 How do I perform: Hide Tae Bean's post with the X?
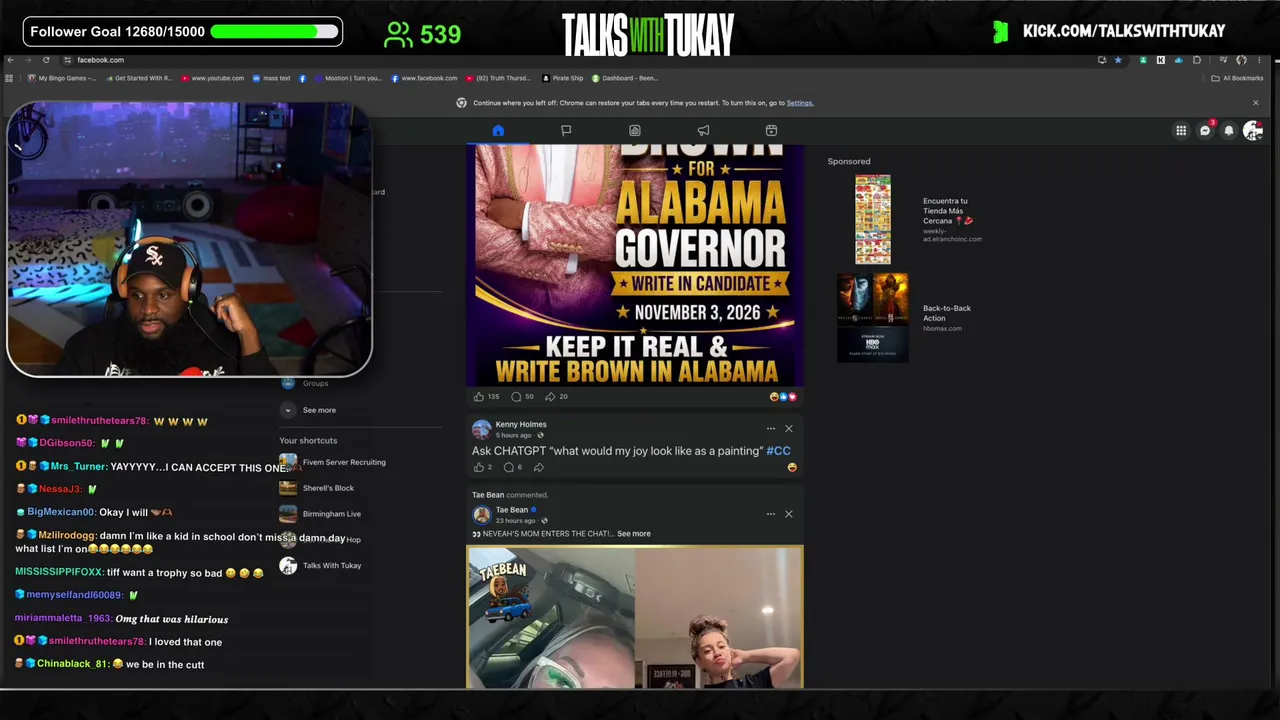(788, 514)
